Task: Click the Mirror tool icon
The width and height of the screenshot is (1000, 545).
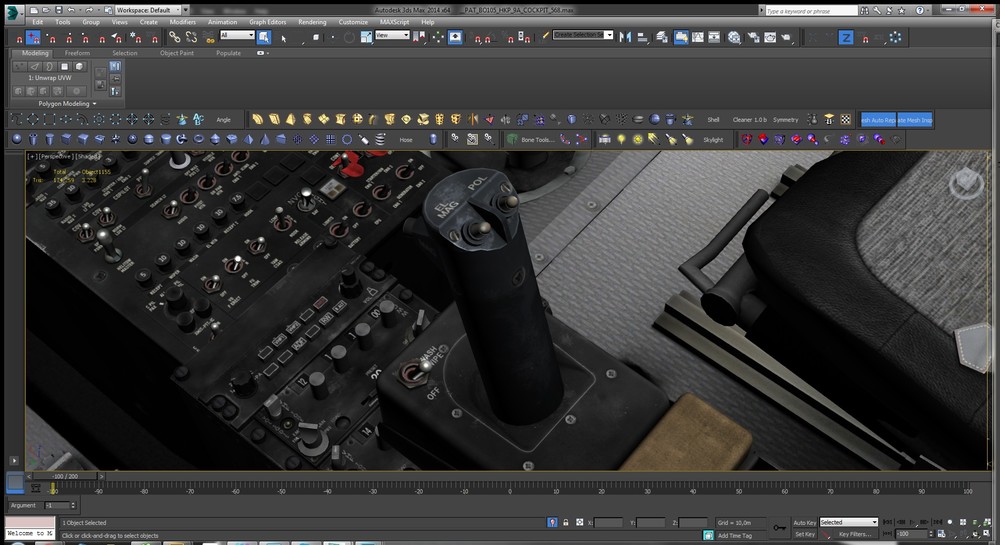Action: [624, 37]
